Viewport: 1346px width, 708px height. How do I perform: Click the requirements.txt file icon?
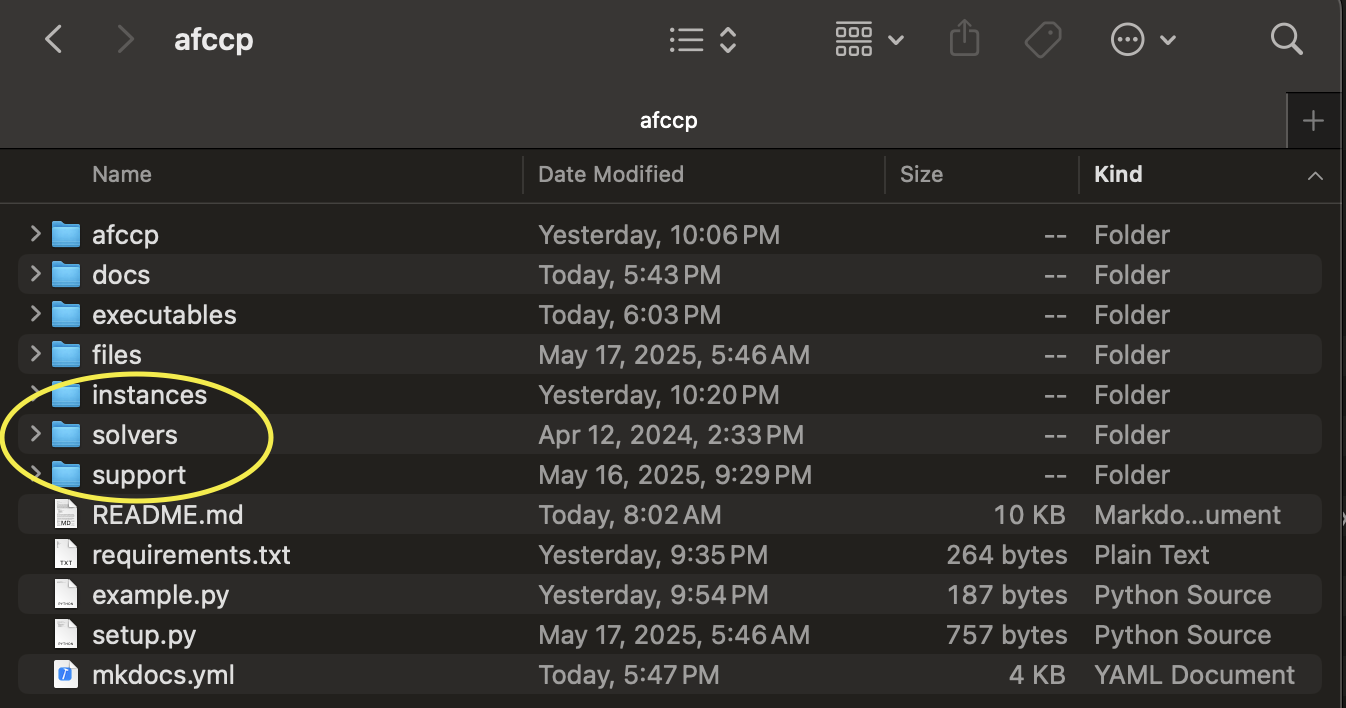[66, 554]
